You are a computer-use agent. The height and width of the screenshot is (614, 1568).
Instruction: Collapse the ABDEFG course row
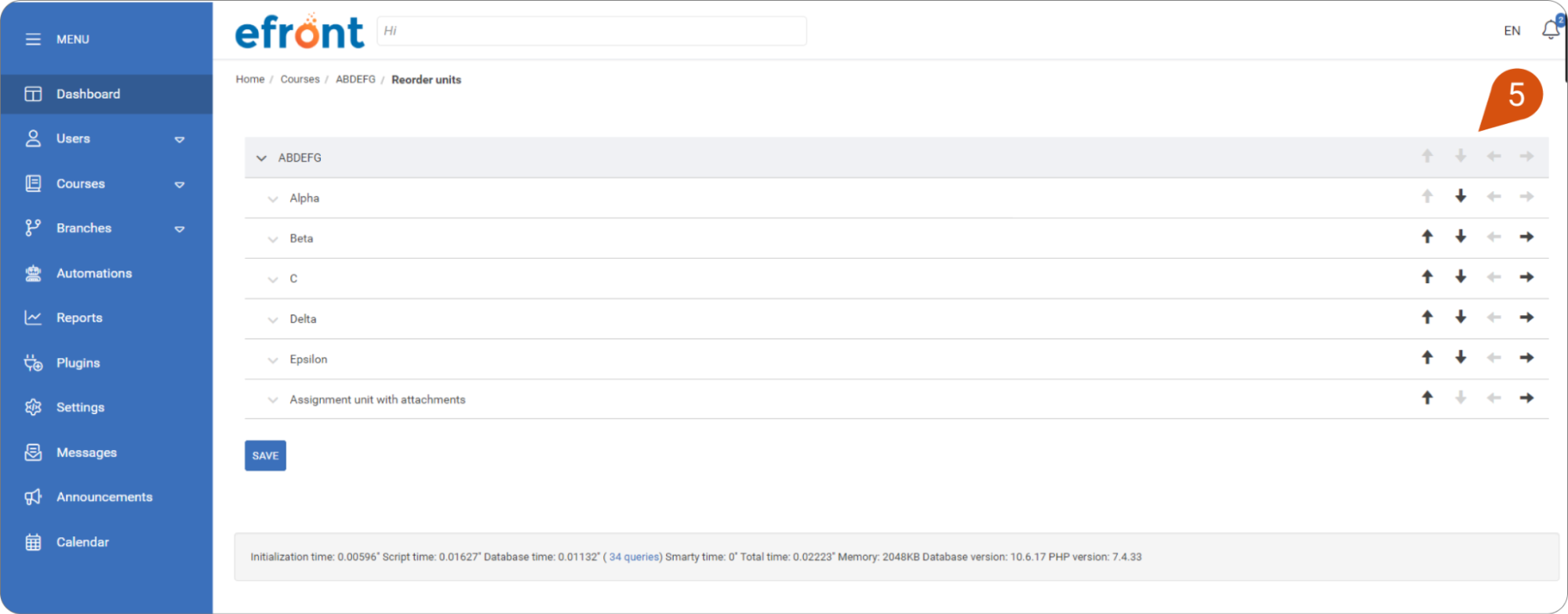pyautogui.click(x=261, y=158)
